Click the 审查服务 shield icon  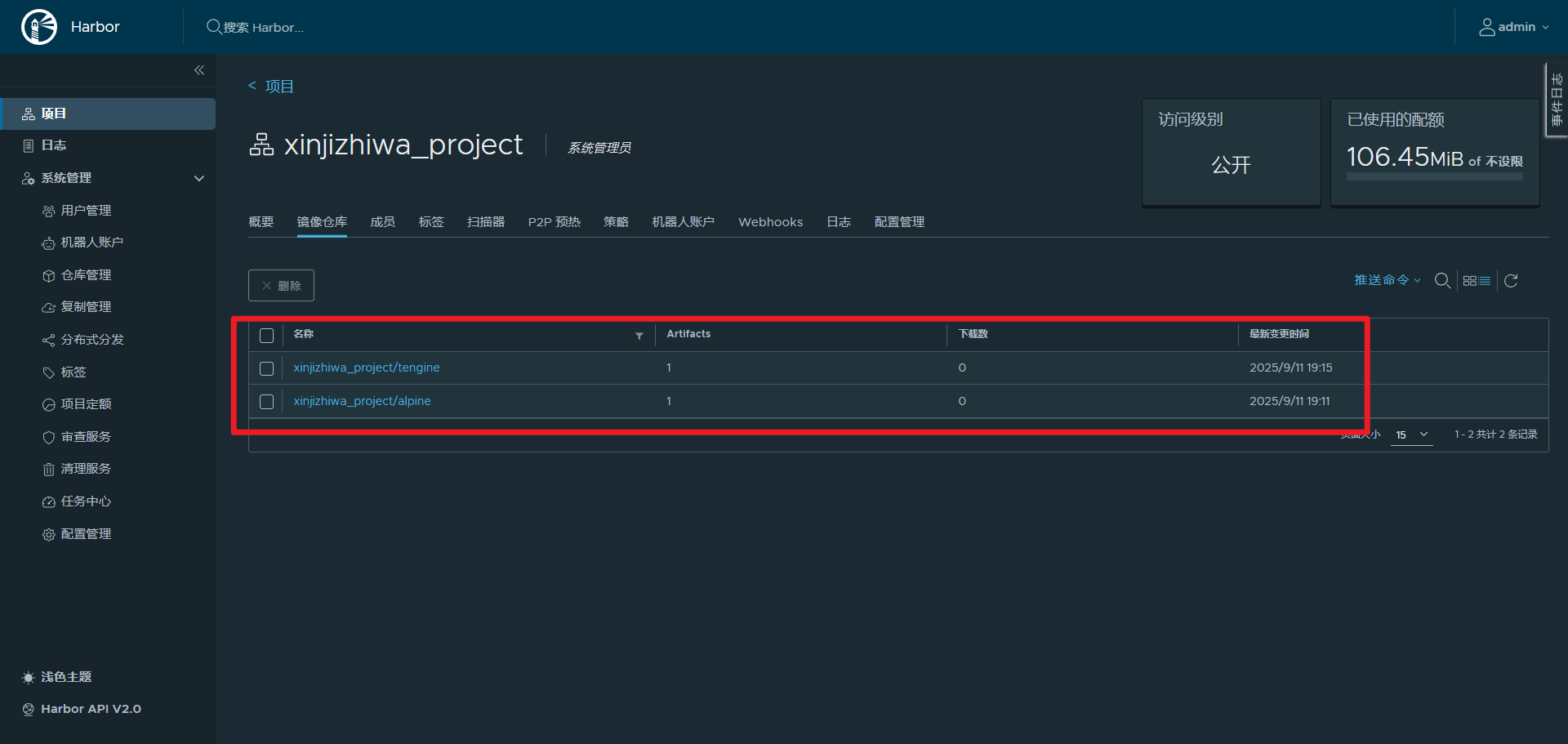pyautogui.click(x=48, y=437)
